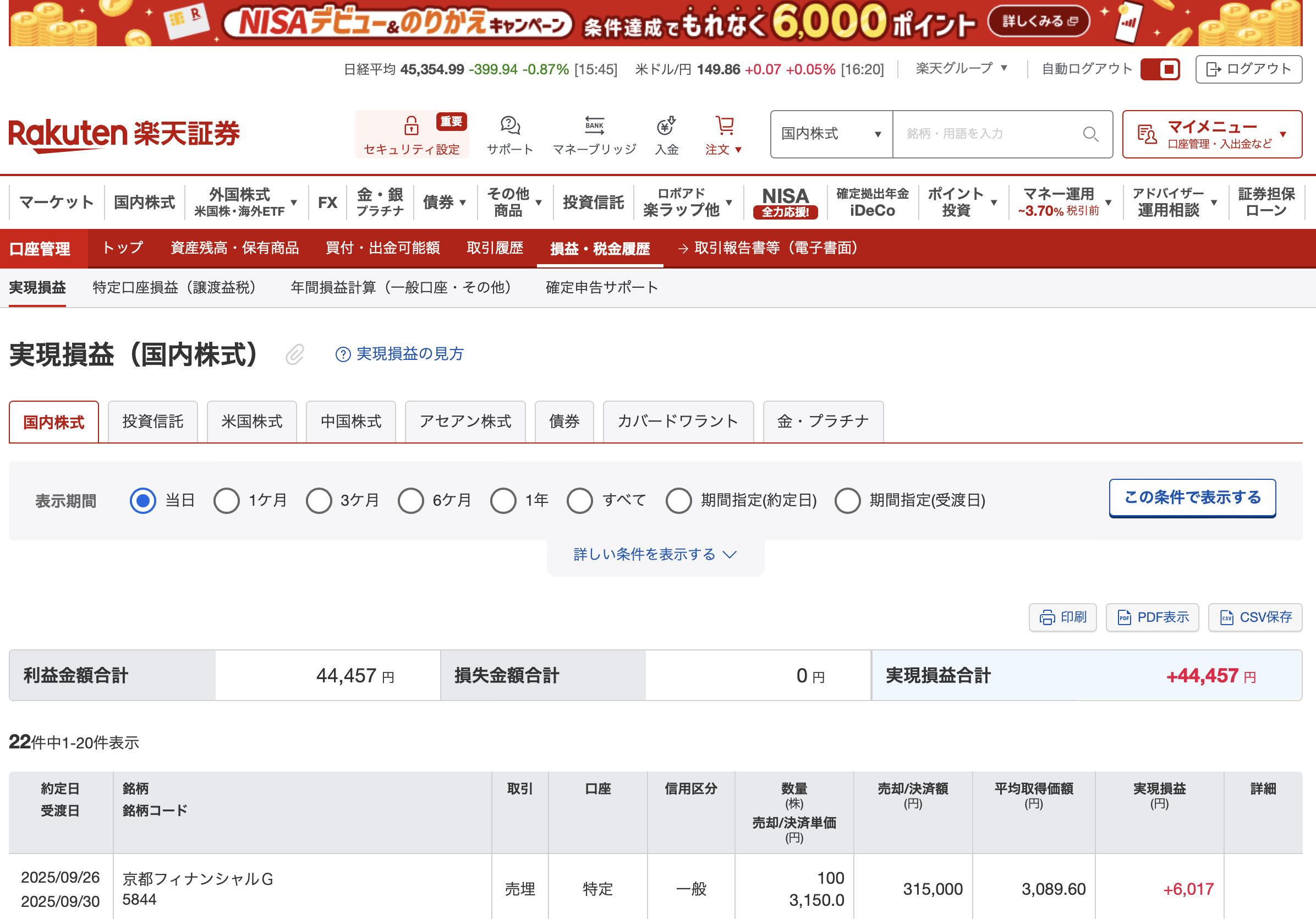1316x919 pixels.
Task: Click the この条件で表示する button
Action: tap(1192, 497)
